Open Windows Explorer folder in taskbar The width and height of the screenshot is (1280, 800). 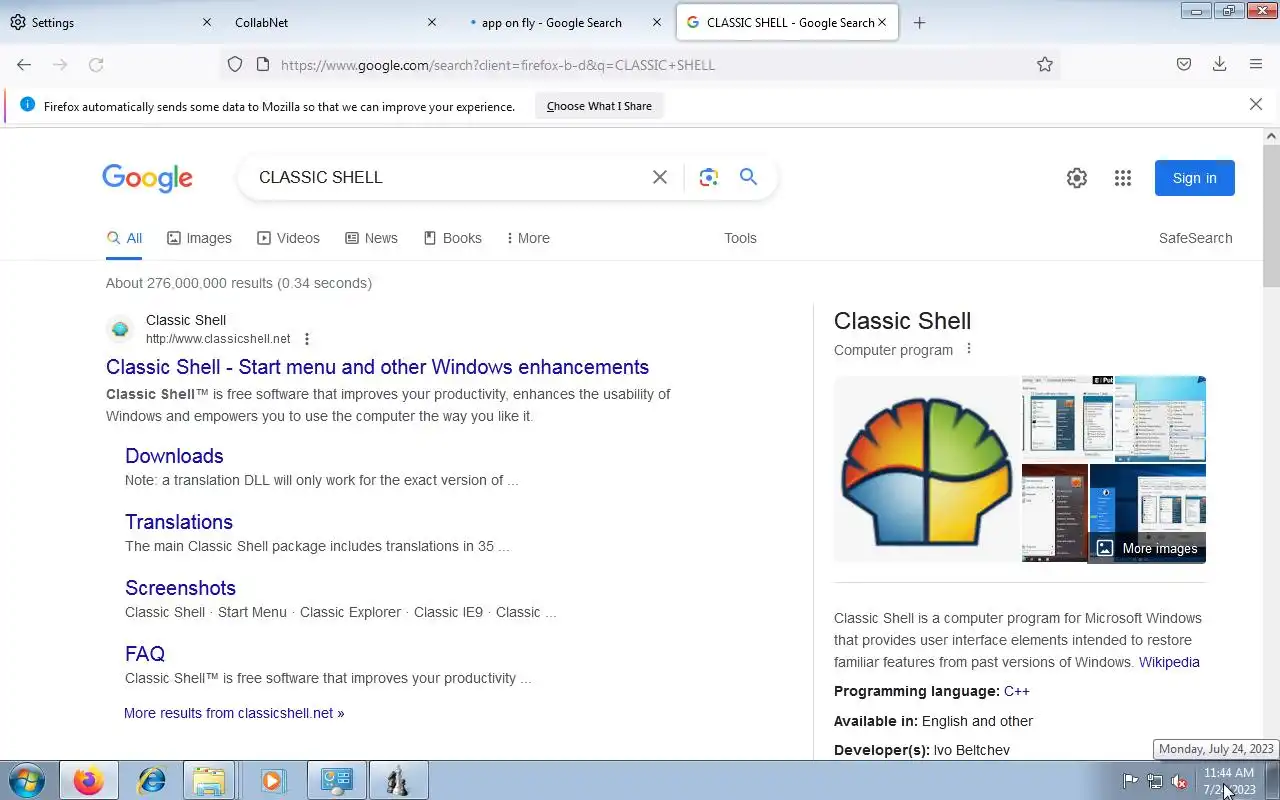[209, 780]
